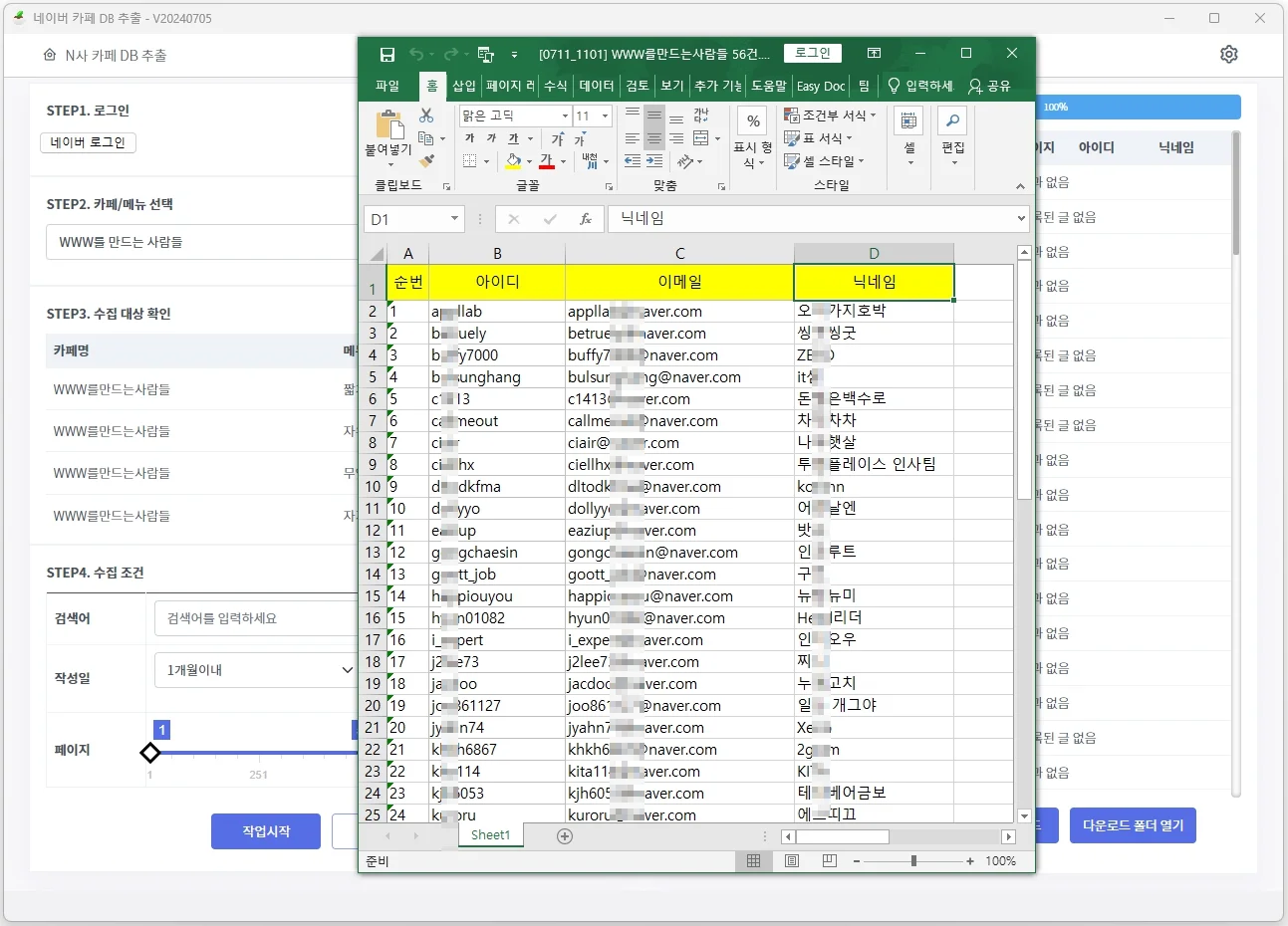Screen dimensions: 1288x926
Task: Toggle italic 가 formatting
Action: pyautogui.click(x=491, y=138)
